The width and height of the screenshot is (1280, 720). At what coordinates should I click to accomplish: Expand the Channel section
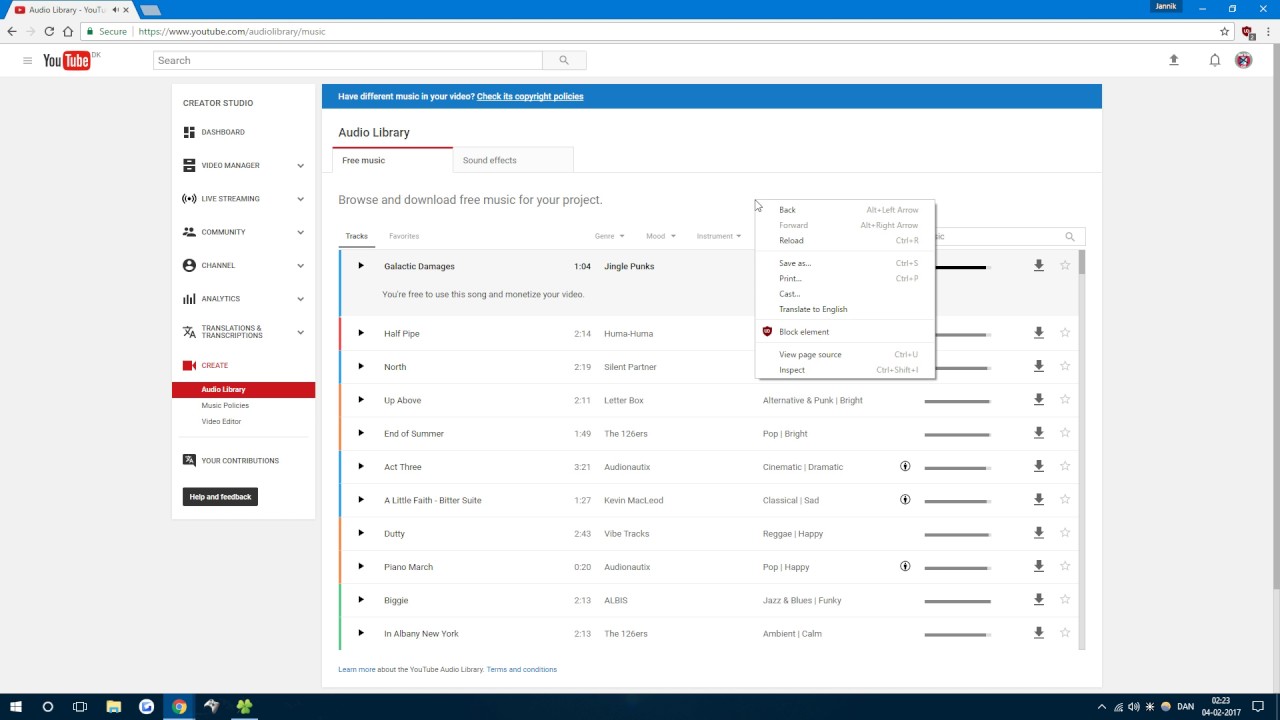pos(300,266)
